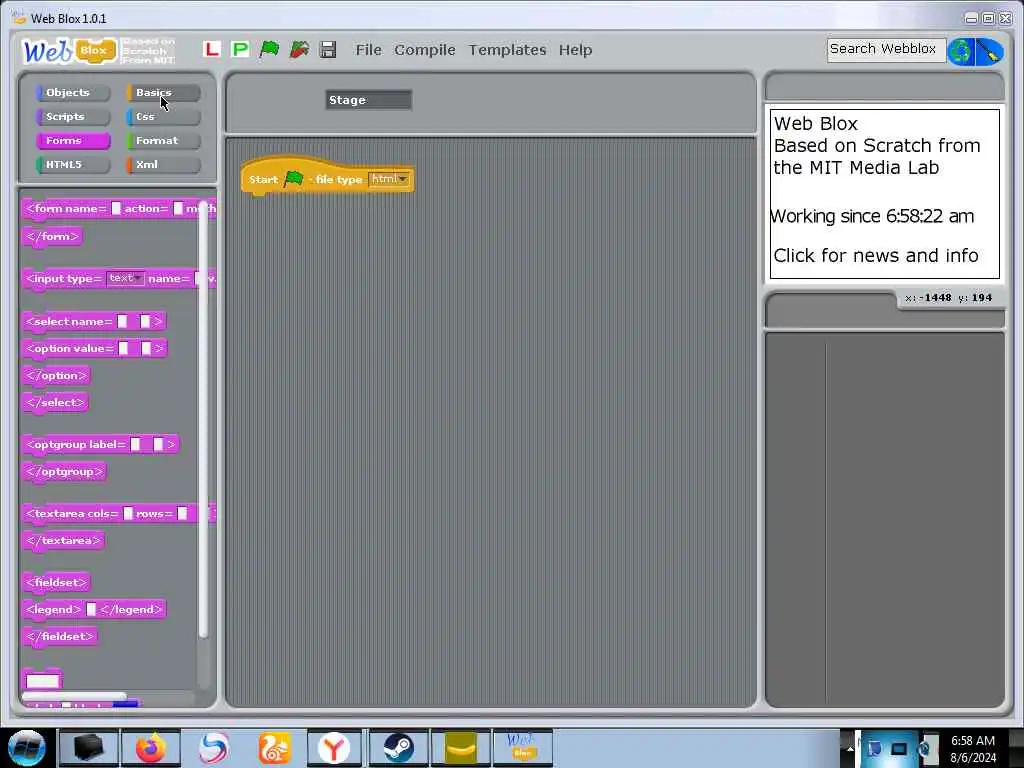Viewport: 1024px width, 768px height.
Task: Click the green flag run icon in toolbar
Action: (x=269, y=50)
